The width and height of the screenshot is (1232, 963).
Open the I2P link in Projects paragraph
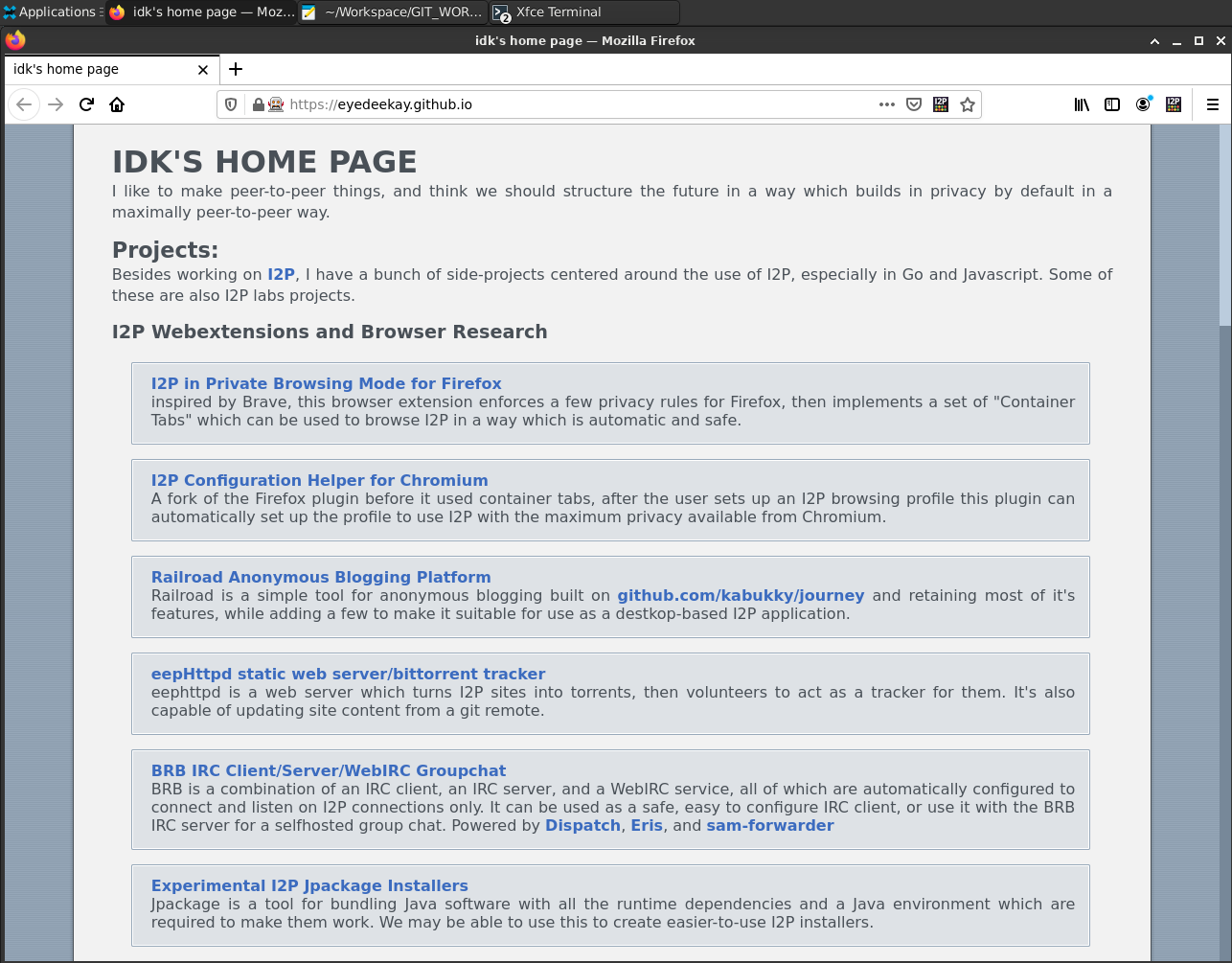[281, 274]
